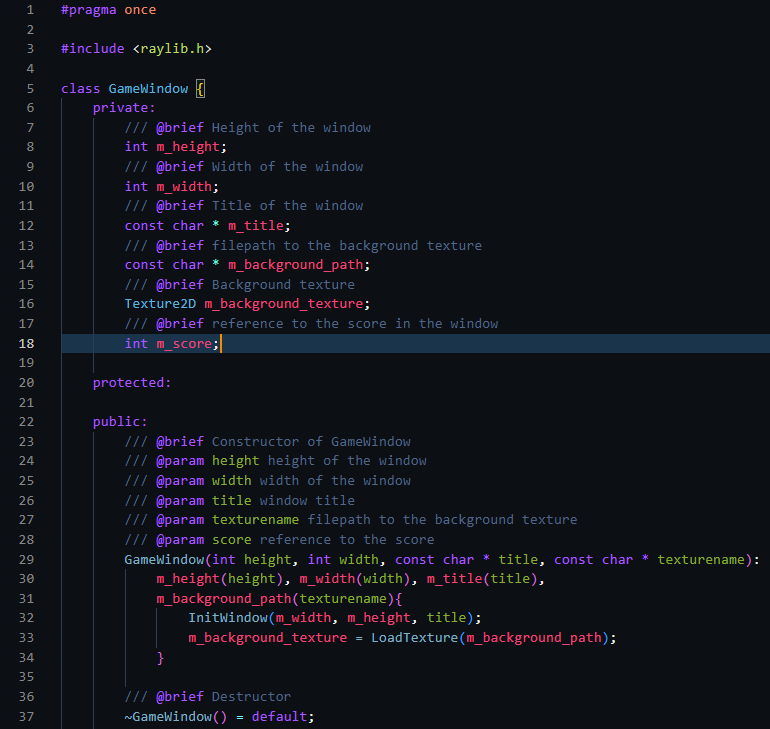770x729 pixels.
Task: Click the protected: access specifier
Action: pyautogui.click(x=132, y=383)
